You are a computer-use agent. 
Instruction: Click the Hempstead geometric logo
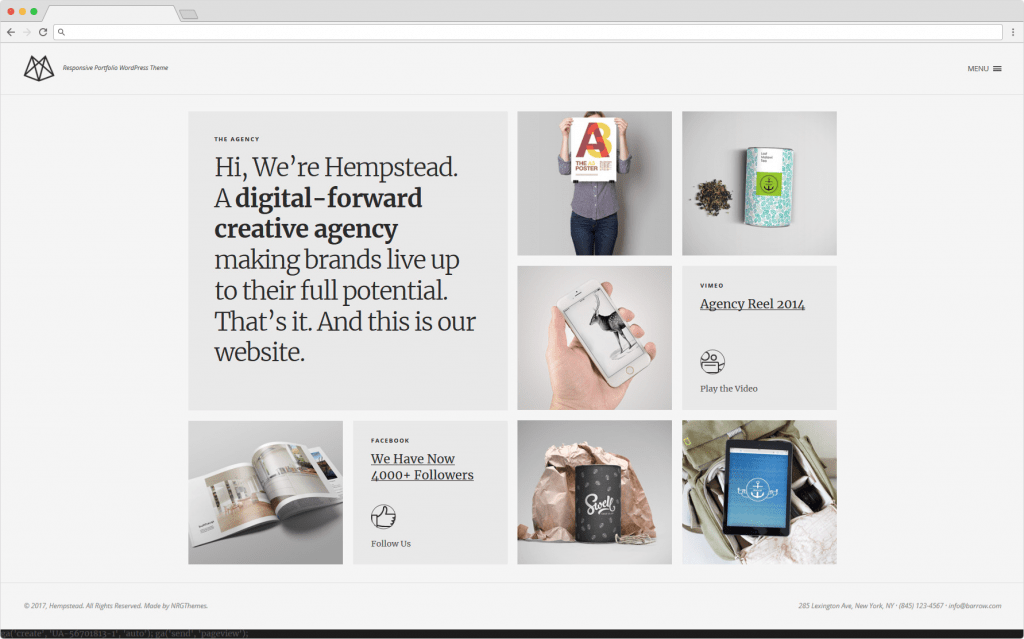point(39,68)
